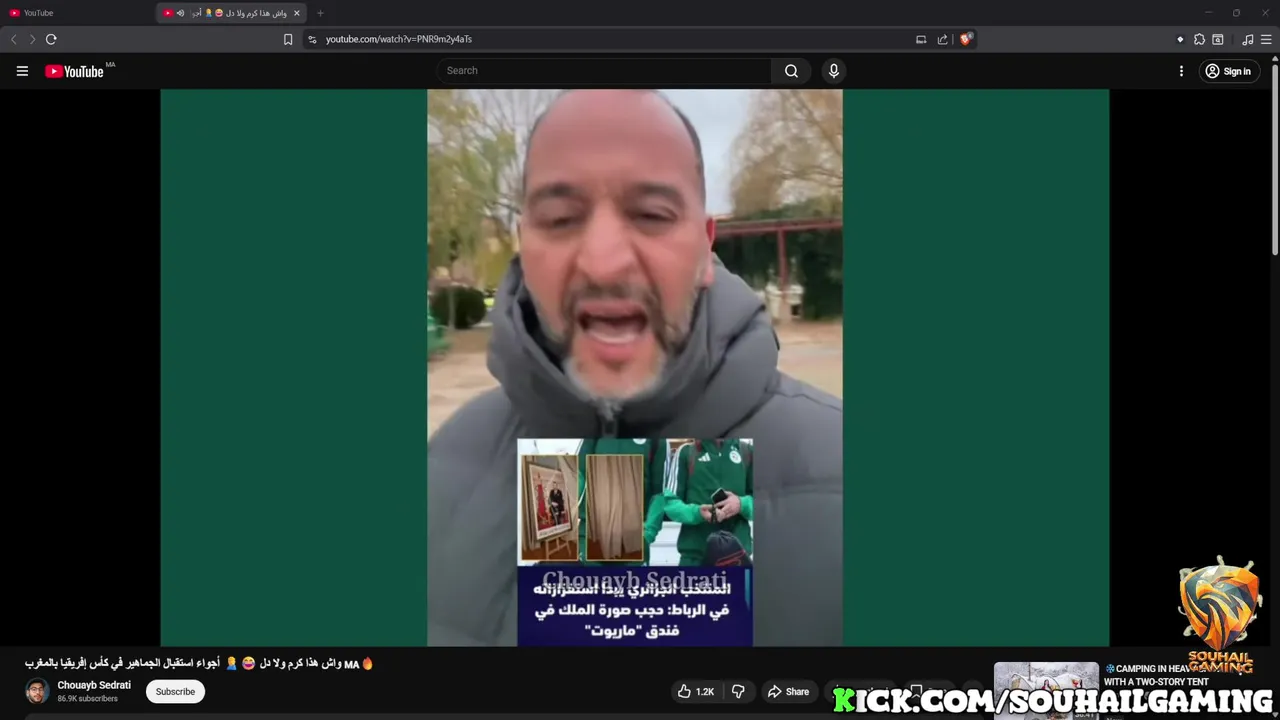Select the active video tab with Arabic title
Image resolution: width=1280 pixels, height=720 pixels.
[232, 13]
